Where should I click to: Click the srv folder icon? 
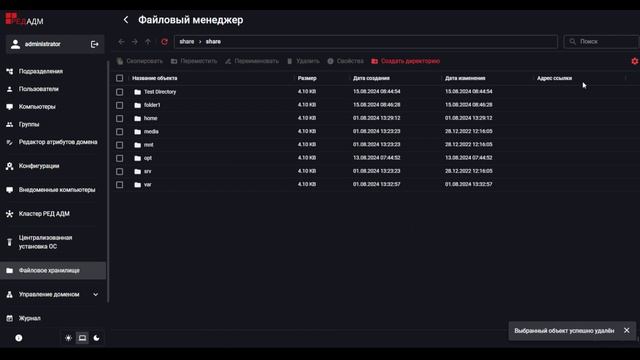coord(138,171)
